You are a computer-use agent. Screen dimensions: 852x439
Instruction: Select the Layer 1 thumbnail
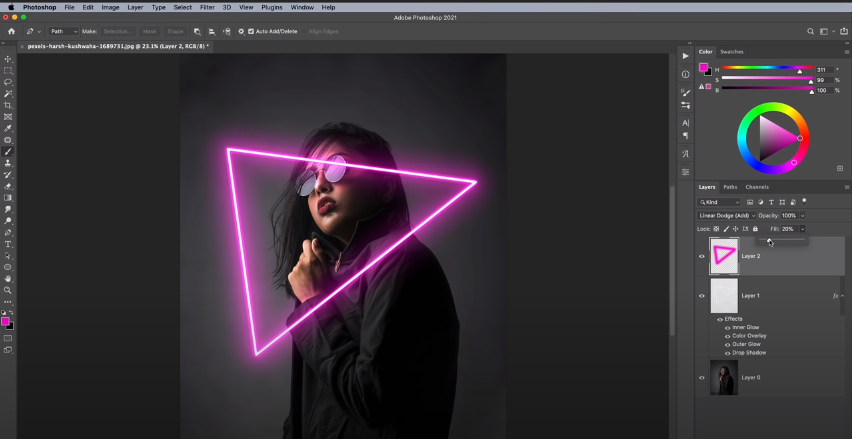723,296
